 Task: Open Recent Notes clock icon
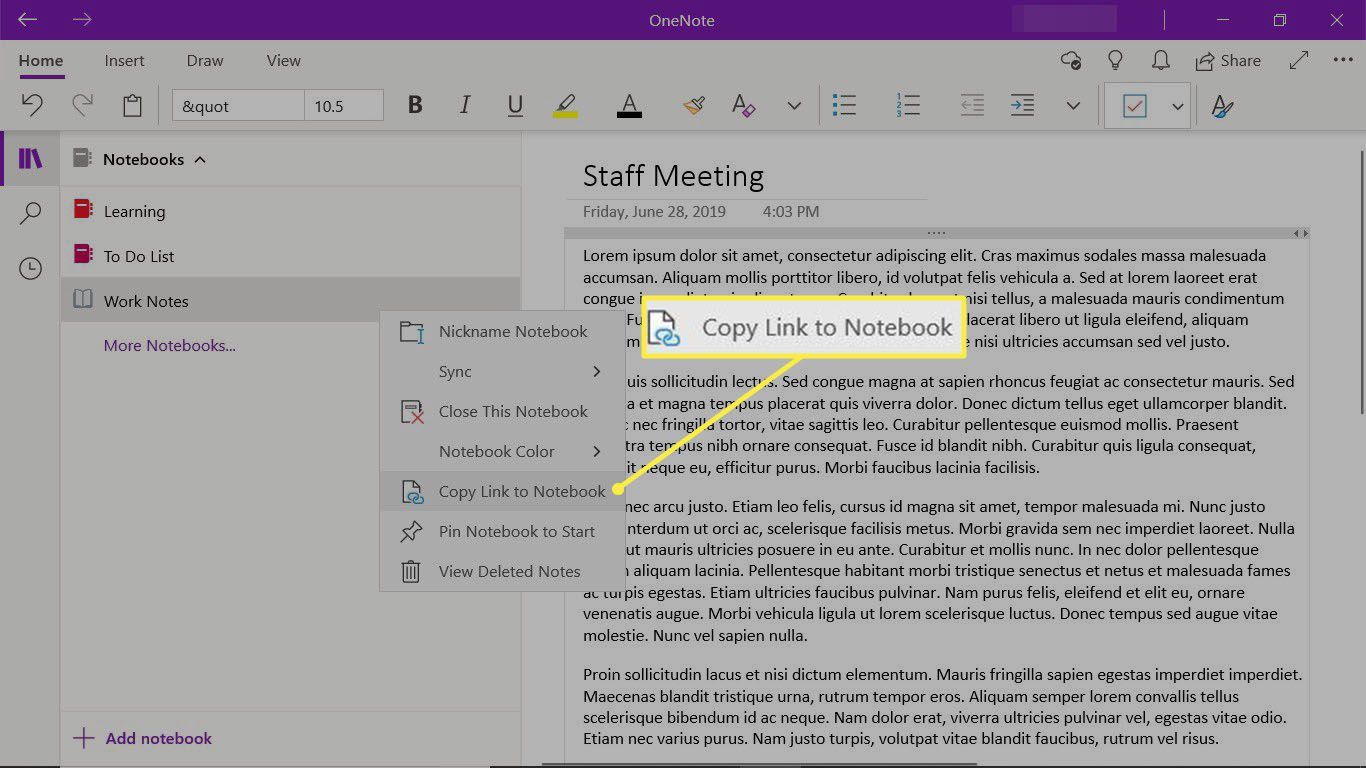coord(31,268)
